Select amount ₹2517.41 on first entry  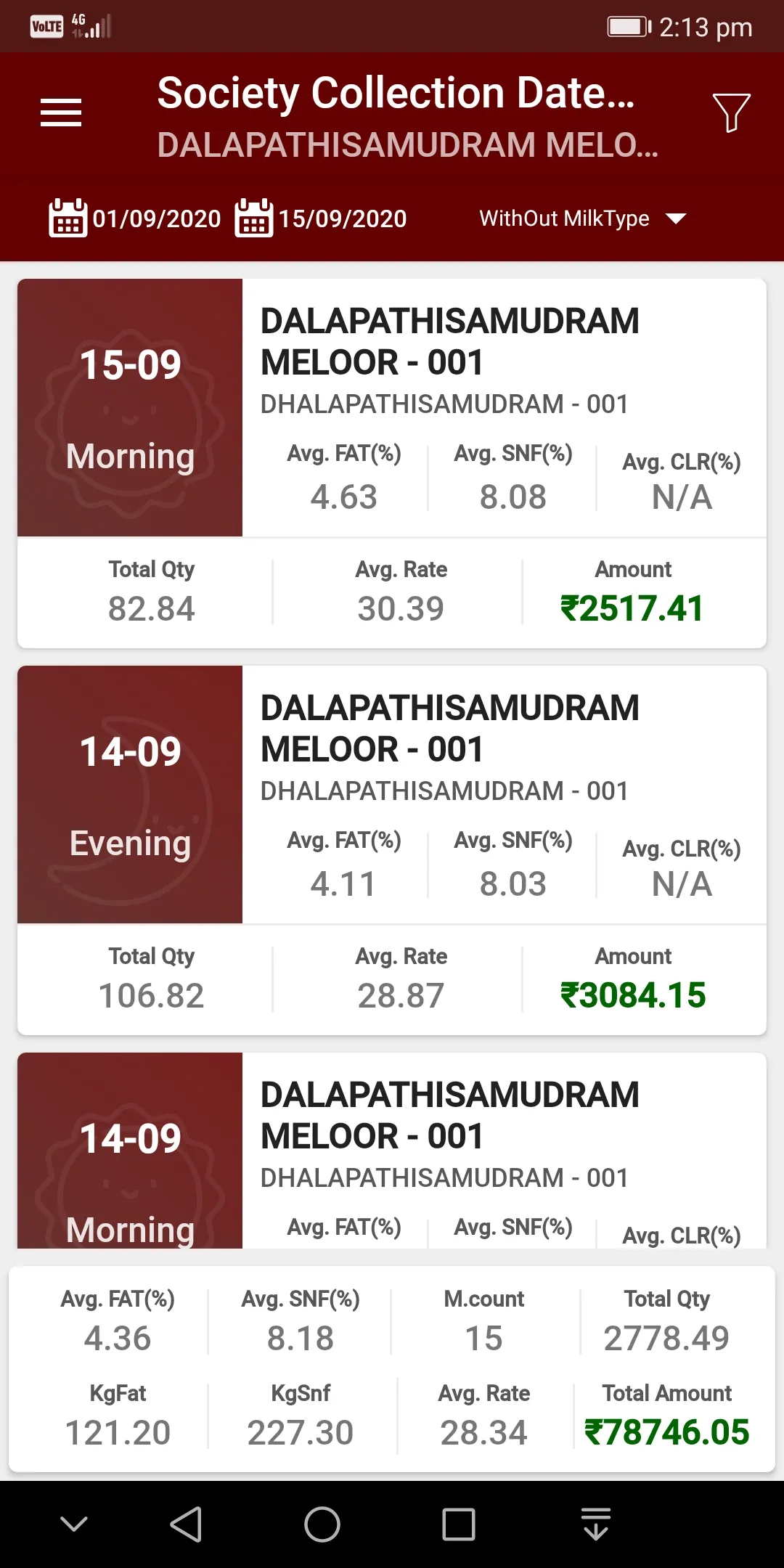(632, 608)
